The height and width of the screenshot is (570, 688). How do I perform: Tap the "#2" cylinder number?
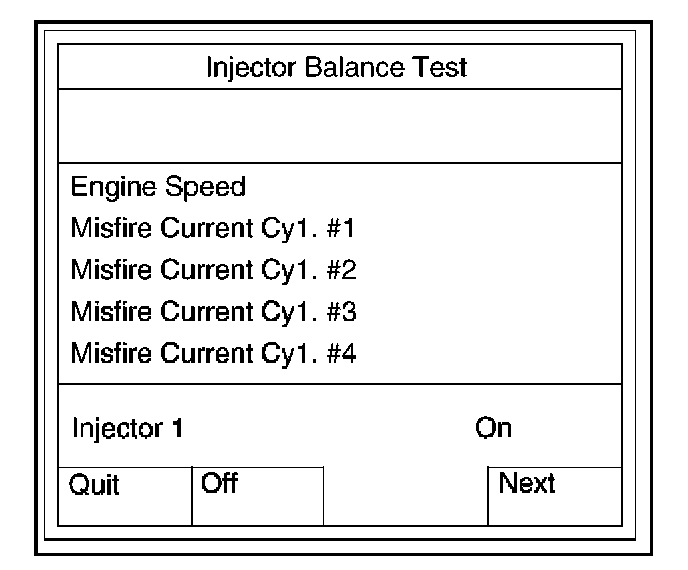click(x=340, y=271)
